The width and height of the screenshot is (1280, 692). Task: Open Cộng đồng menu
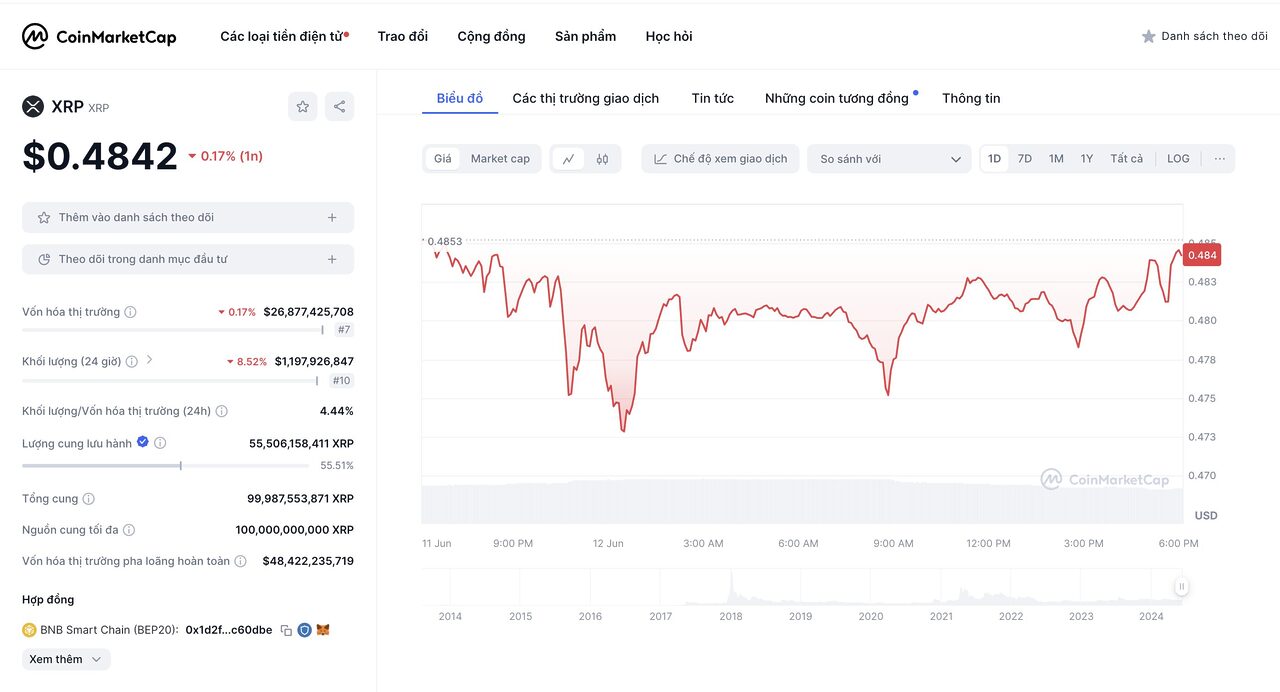tap(491, 36)
